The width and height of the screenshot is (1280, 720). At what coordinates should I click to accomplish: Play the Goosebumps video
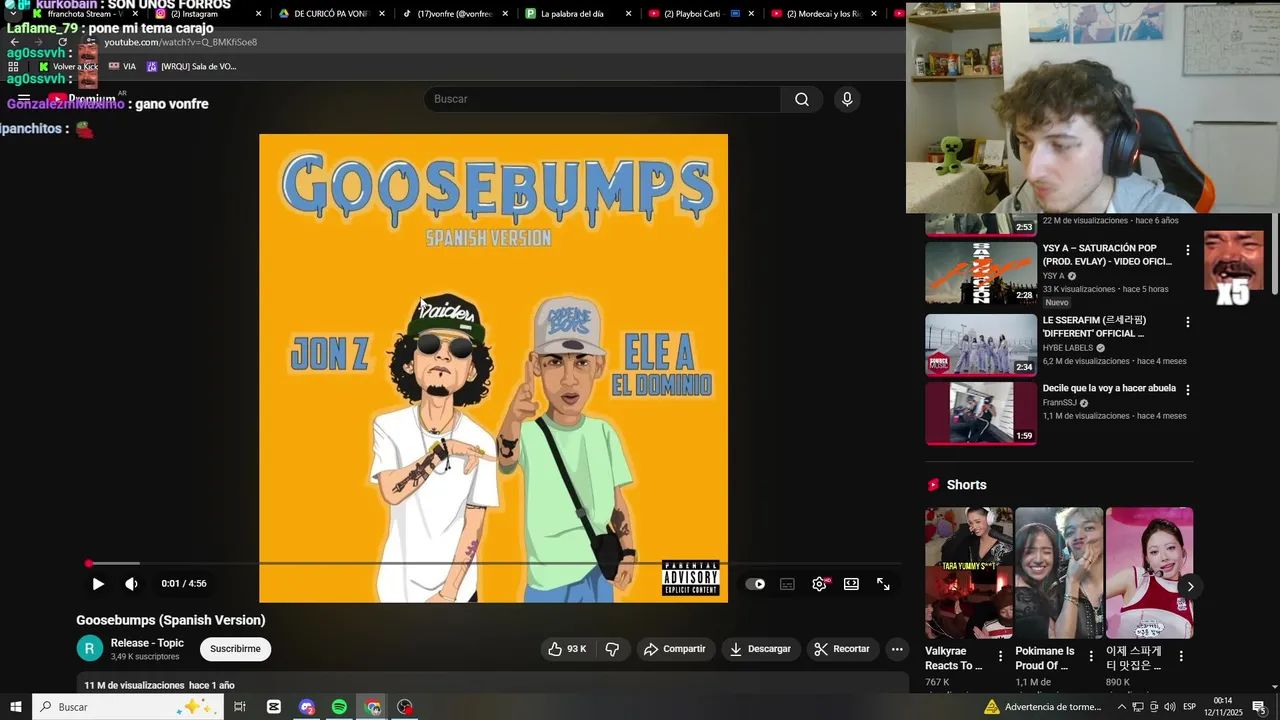98,584
